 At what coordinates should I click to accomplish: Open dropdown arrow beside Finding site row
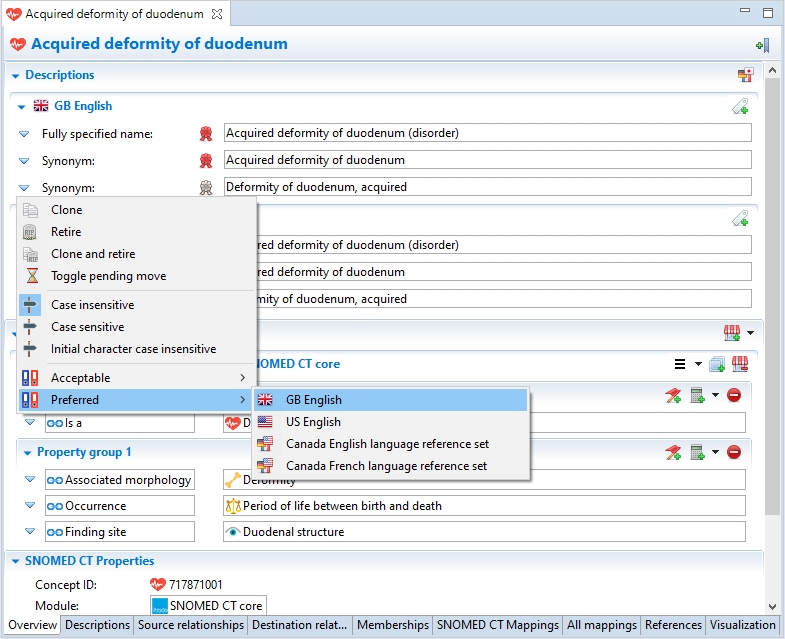tap(29, 532)
